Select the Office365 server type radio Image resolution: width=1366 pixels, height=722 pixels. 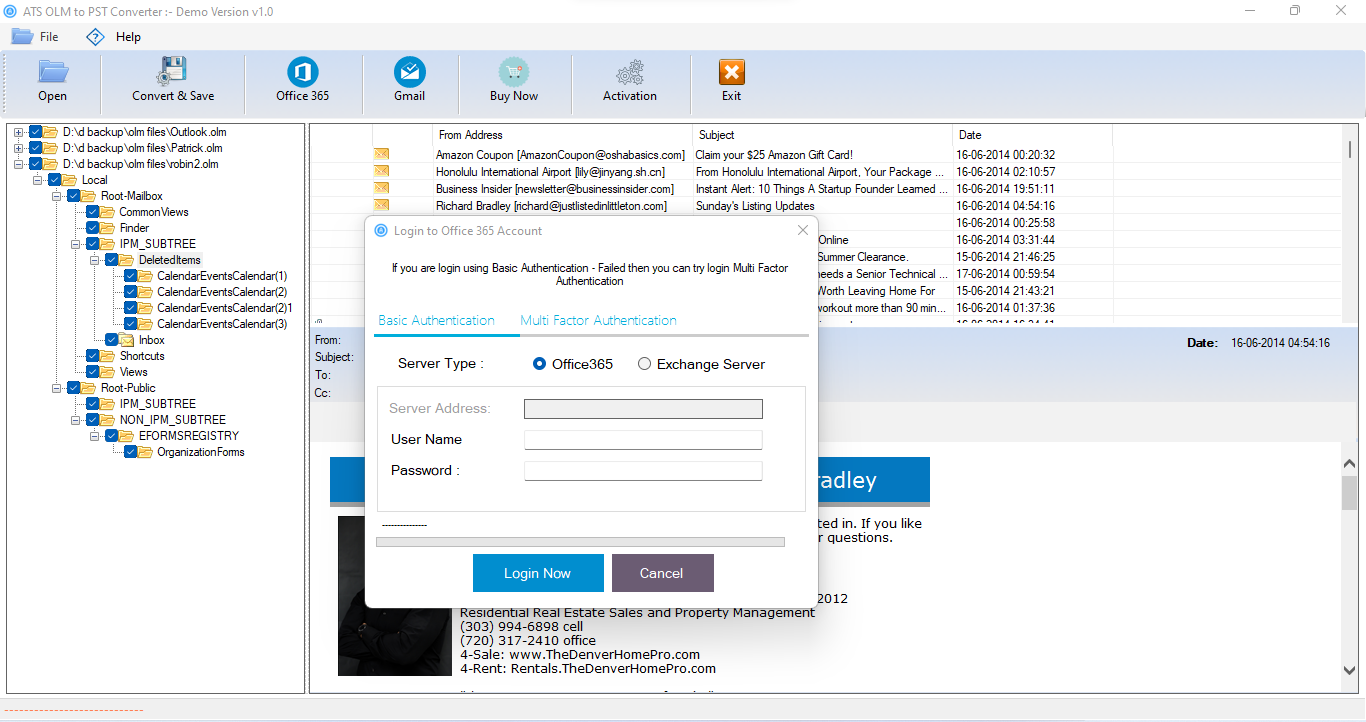coord(540,364)
